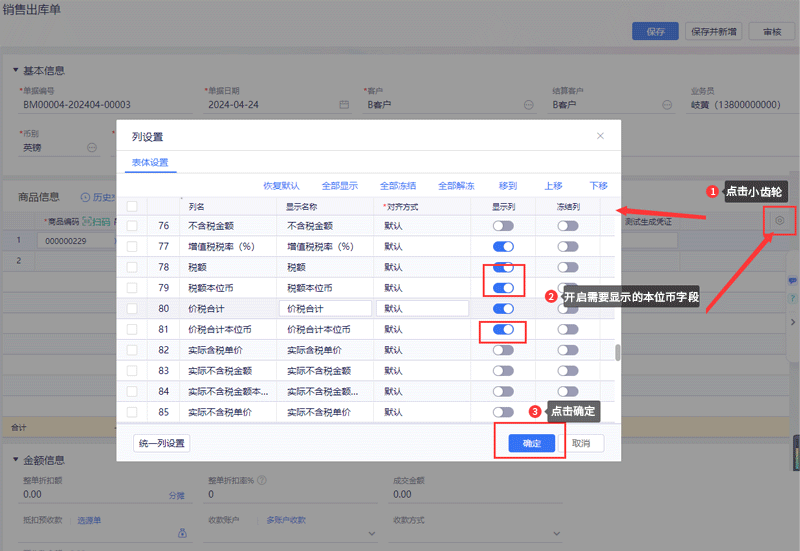Viewport: 800px width, 551px height.
Task: Click the 单据编号 field BM00004-202404-00003
Action: (106, 105)
